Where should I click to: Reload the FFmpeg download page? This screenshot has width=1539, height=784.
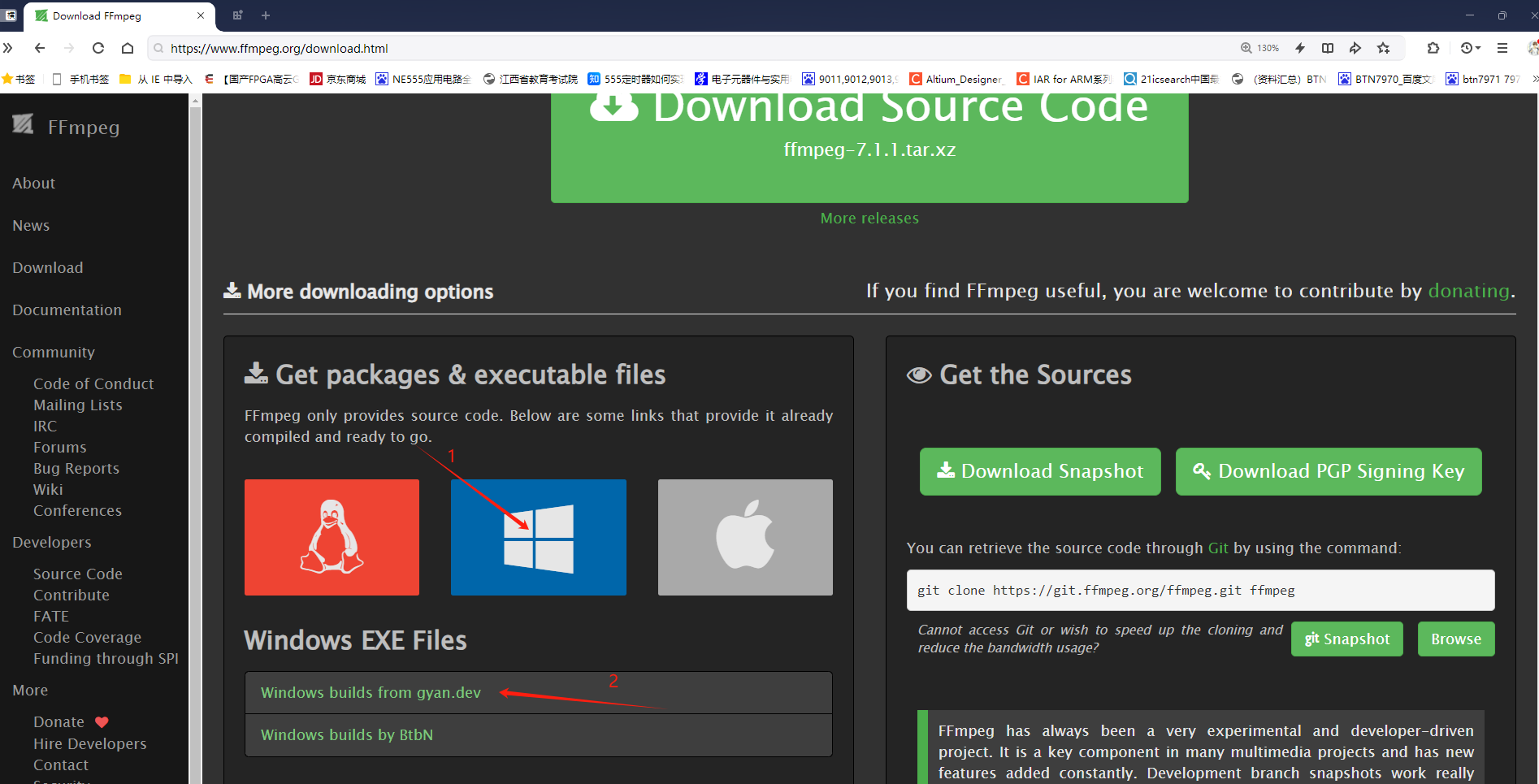(98, 48)
